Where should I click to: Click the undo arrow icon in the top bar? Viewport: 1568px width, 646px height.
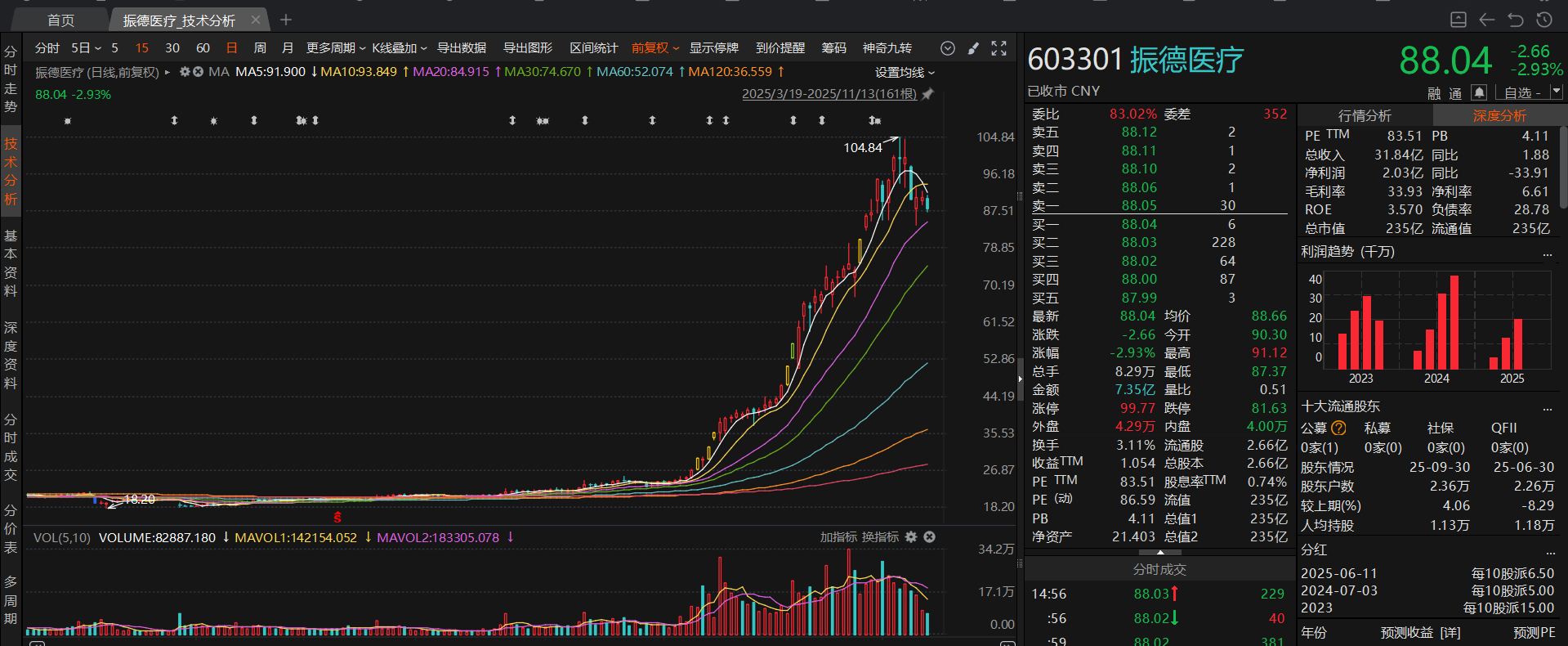pos(1516,20)
